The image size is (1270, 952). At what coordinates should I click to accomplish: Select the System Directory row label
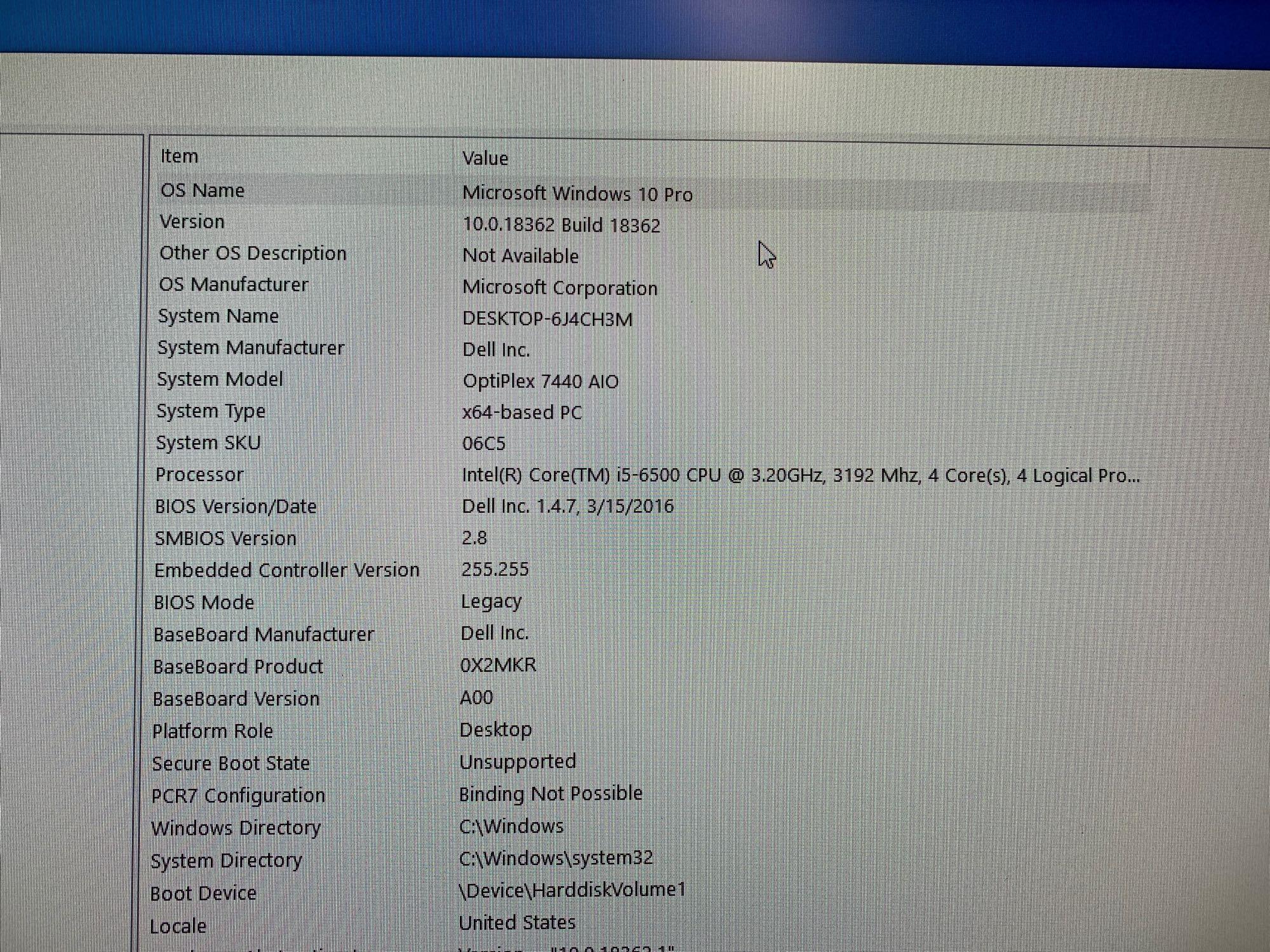pos(227,861)
